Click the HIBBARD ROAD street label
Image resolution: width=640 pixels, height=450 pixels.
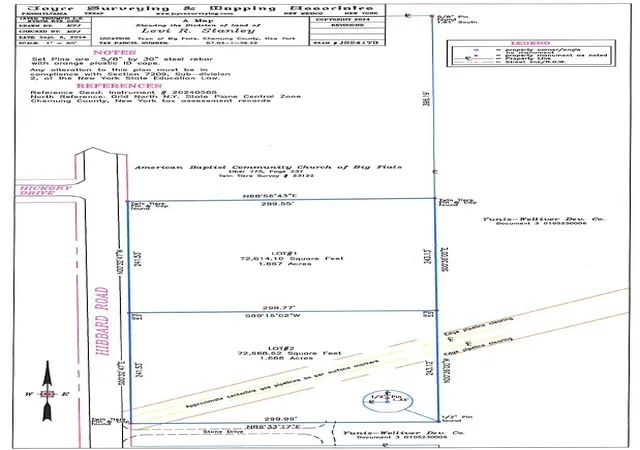[102, 321]
